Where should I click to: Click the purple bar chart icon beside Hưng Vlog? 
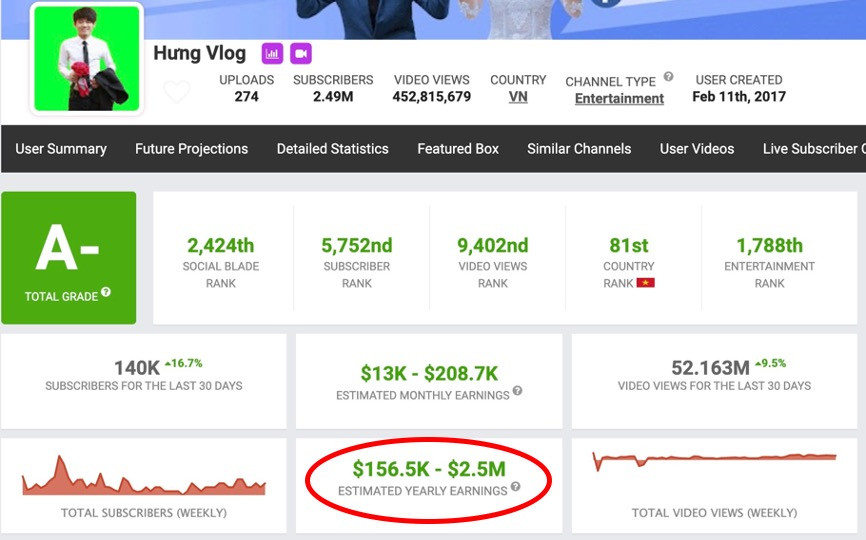pyautogui.click(x=272, y=54)
